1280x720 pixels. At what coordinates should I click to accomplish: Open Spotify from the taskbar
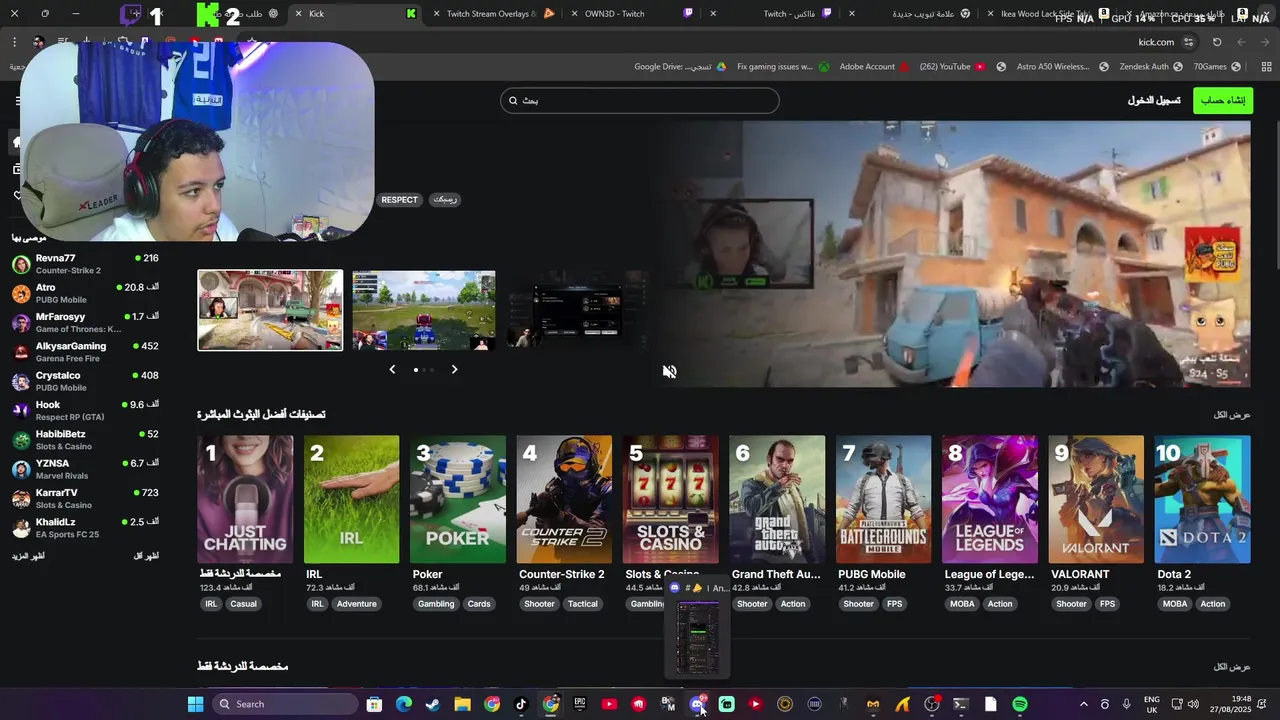[x=1020, y=704]
